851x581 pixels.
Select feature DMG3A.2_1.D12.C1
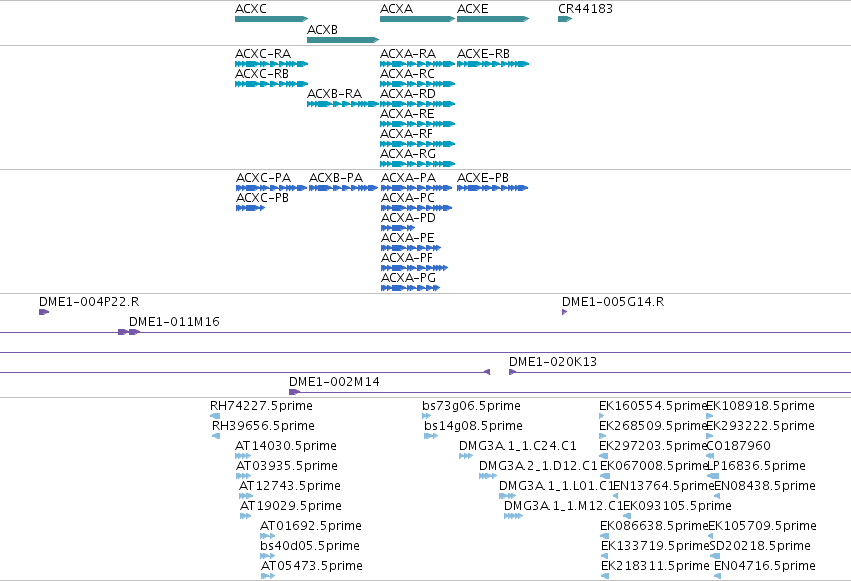pos(488,476)
